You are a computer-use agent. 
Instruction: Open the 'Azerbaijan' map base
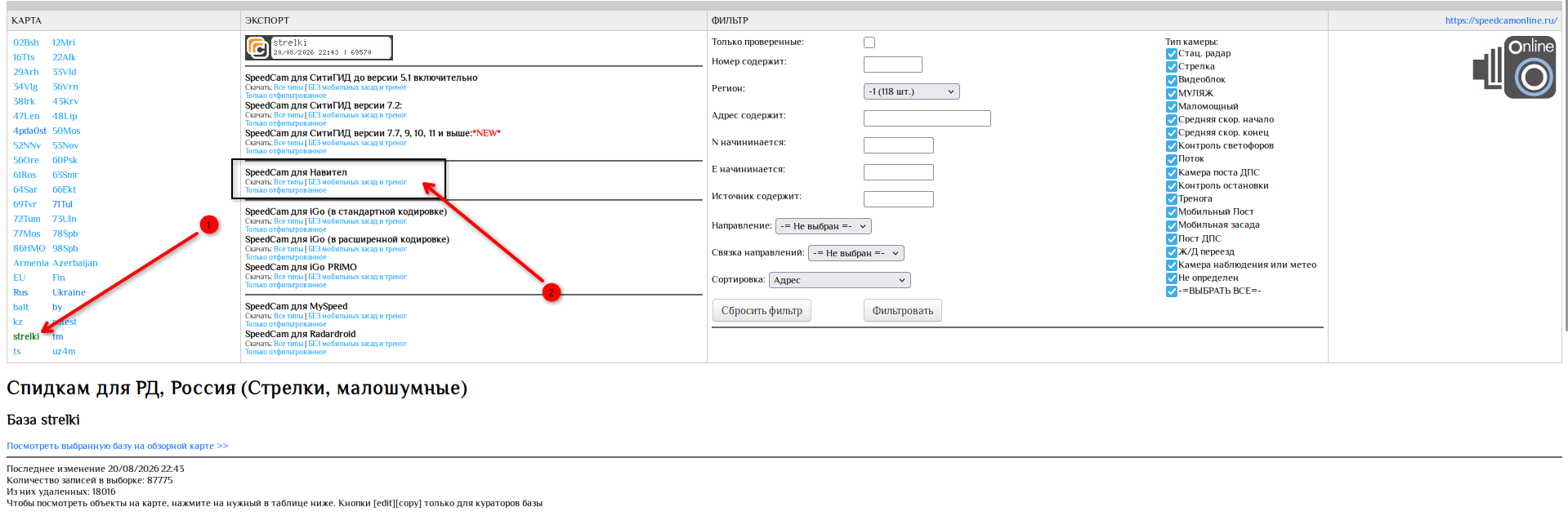point(75,263)
